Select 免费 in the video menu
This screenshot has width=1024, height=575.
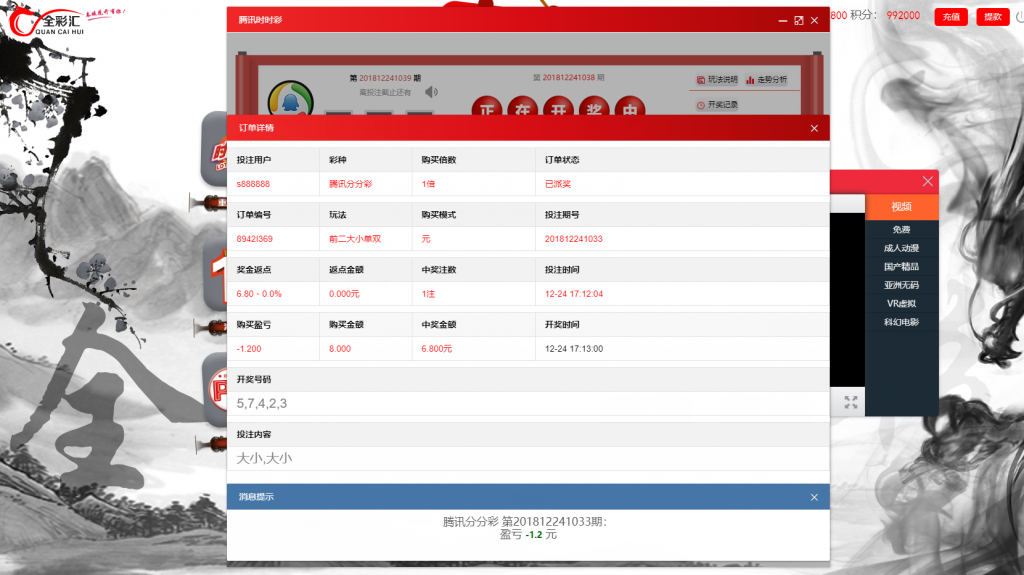901,230
